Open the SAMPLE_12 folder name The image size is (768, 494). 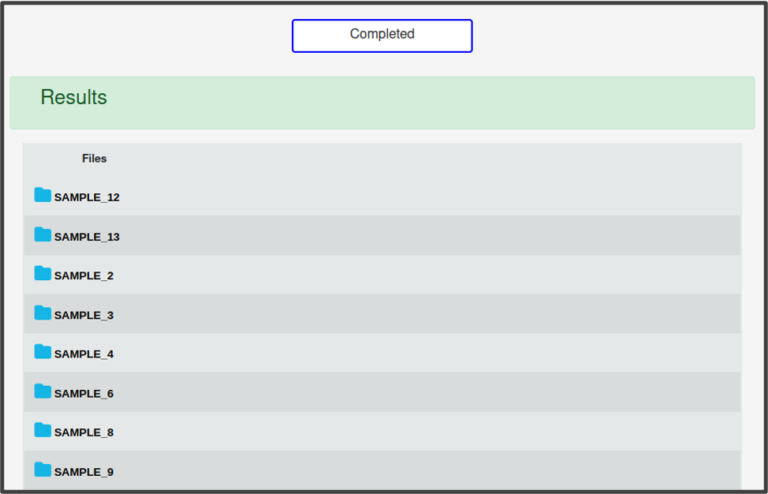click(x=87, y=198)
